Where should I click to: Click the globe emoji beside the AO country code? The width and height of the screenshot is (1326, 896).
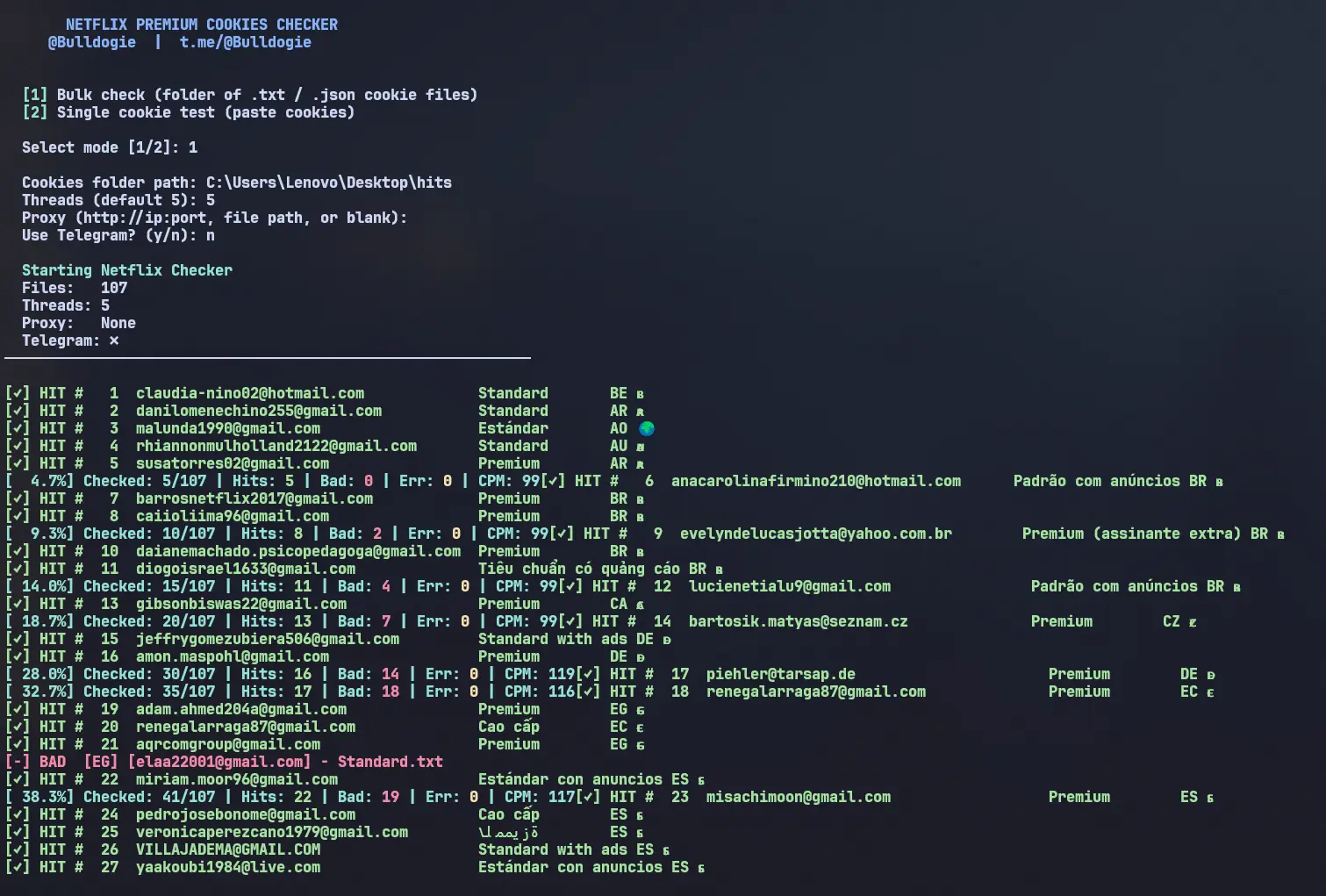tap(647, 428)
